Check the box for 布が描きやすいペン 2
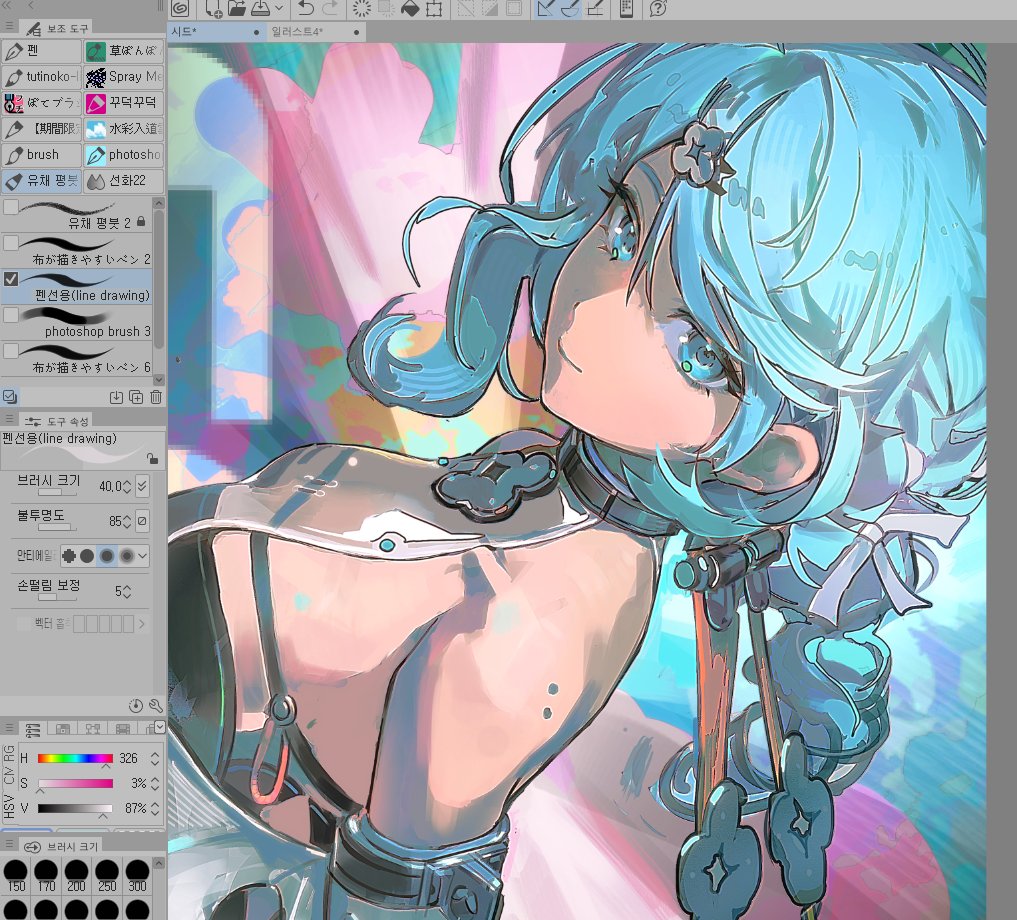 click(x=10, y=243)
